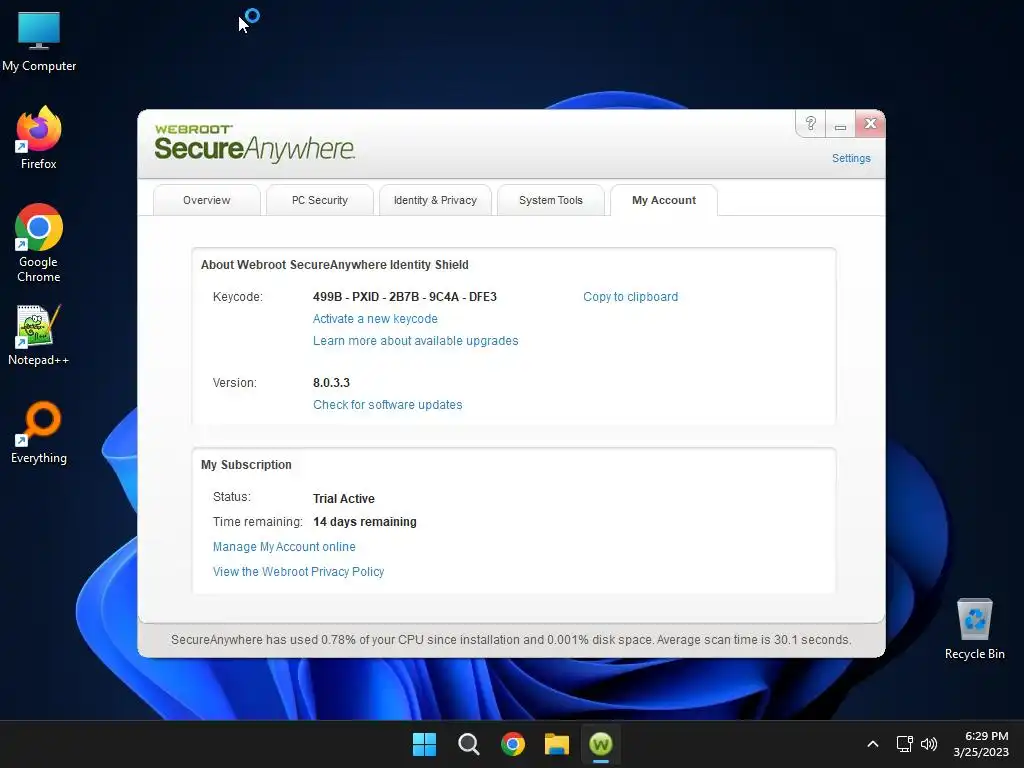The width and height of the screenshot is (1024, 768).
Task: Click the version number 8.0.3.3
Action: pyautogui.click(x=331, y=383)
